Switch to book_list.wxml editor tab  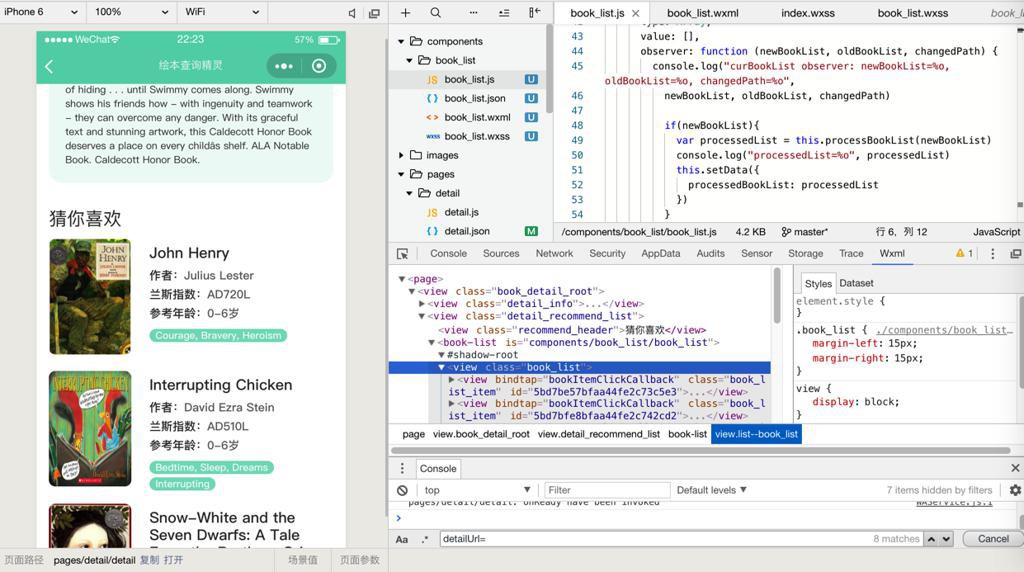pyautogui.click(x=703, y=13)
